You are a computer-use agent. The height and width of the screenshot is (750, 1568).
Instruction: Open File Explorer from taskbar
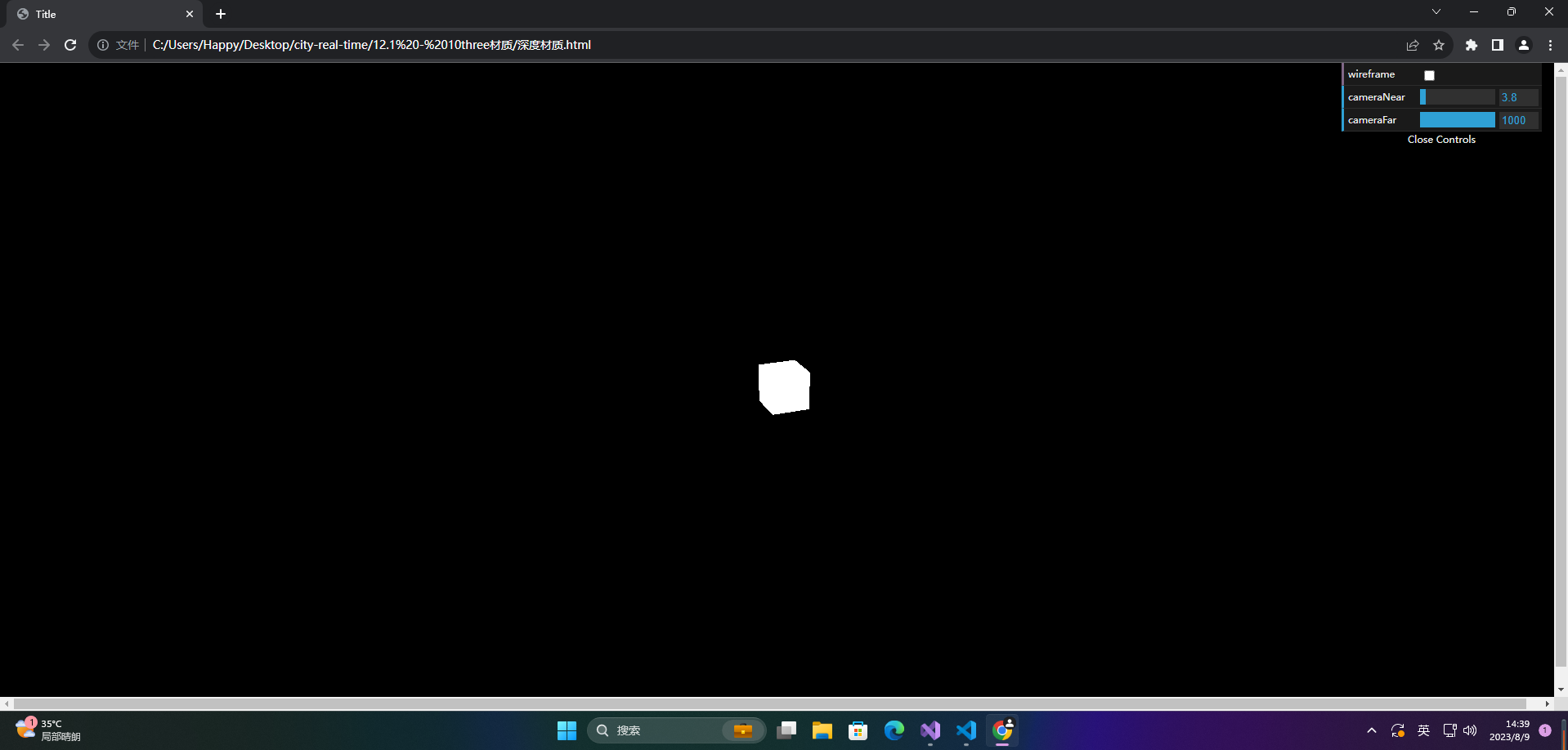tap(822, 730)
